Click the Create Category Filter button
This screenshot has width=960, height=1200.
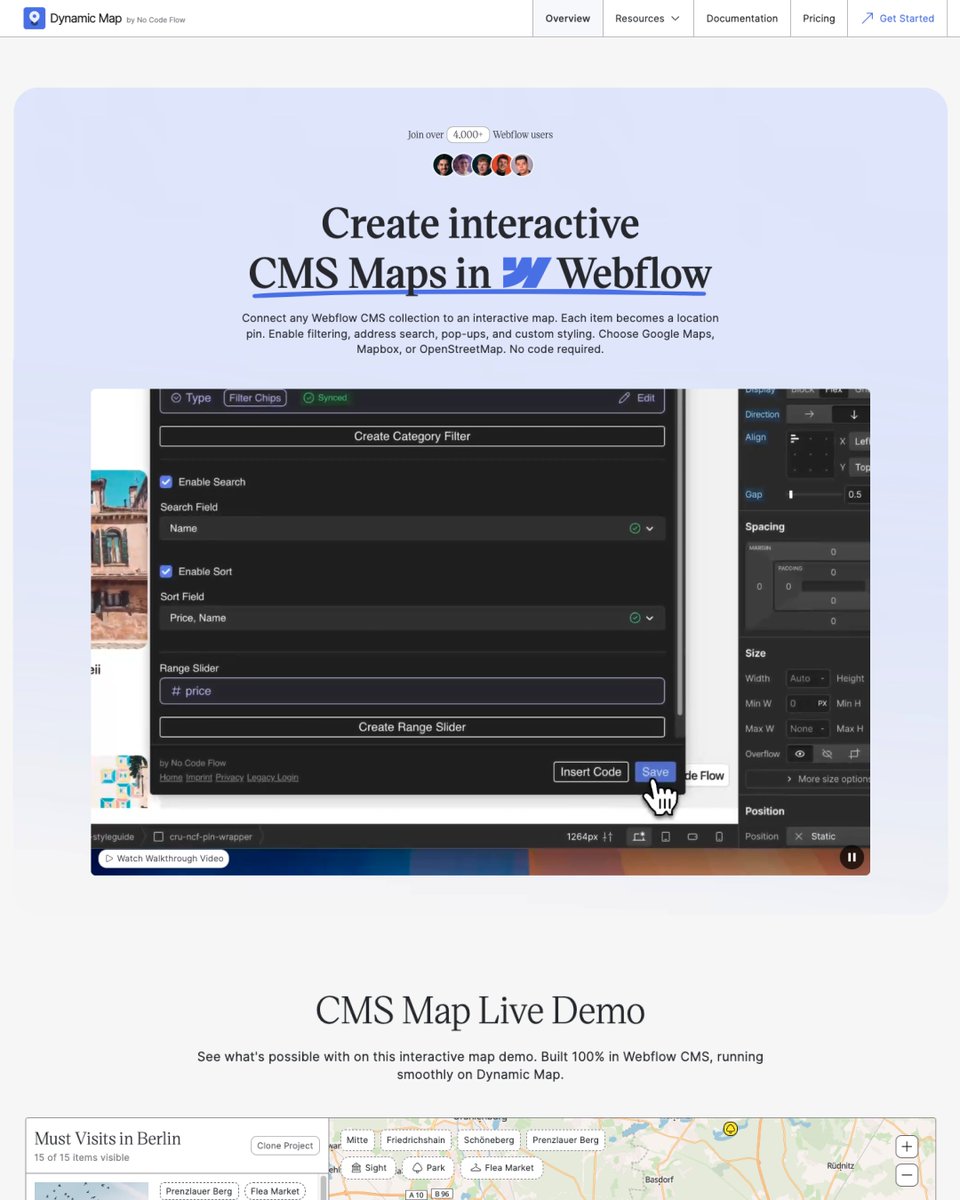412,436
